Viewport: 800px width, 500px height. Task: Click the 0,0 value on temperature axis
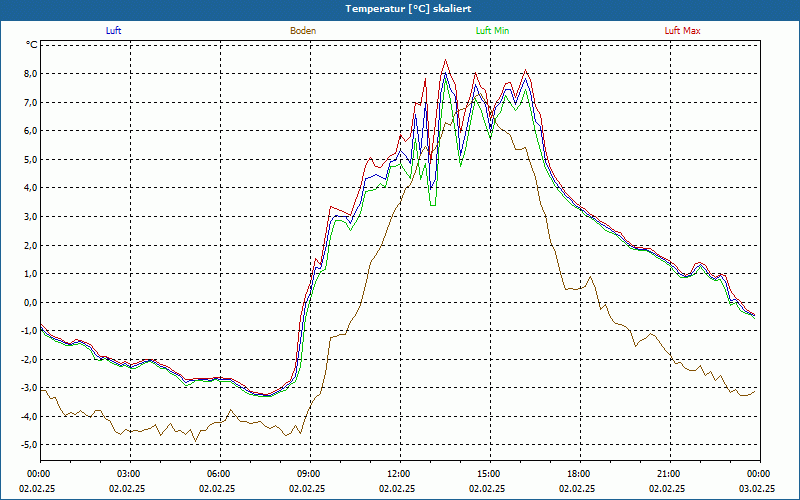pos(31,302)
